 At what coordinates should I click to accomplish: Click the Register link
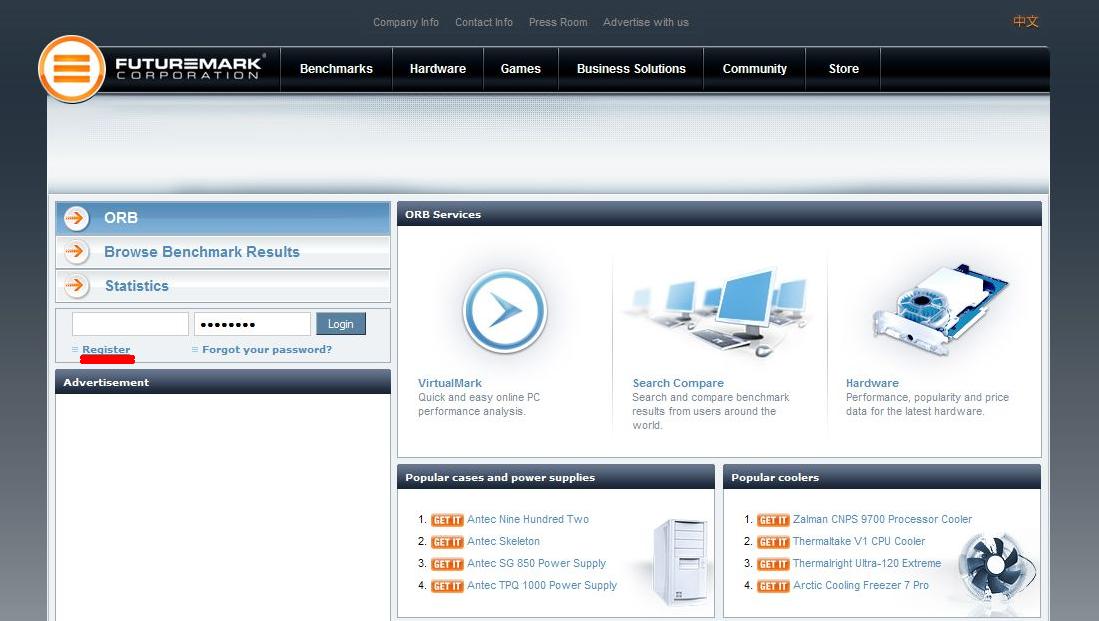pos(106,350)
